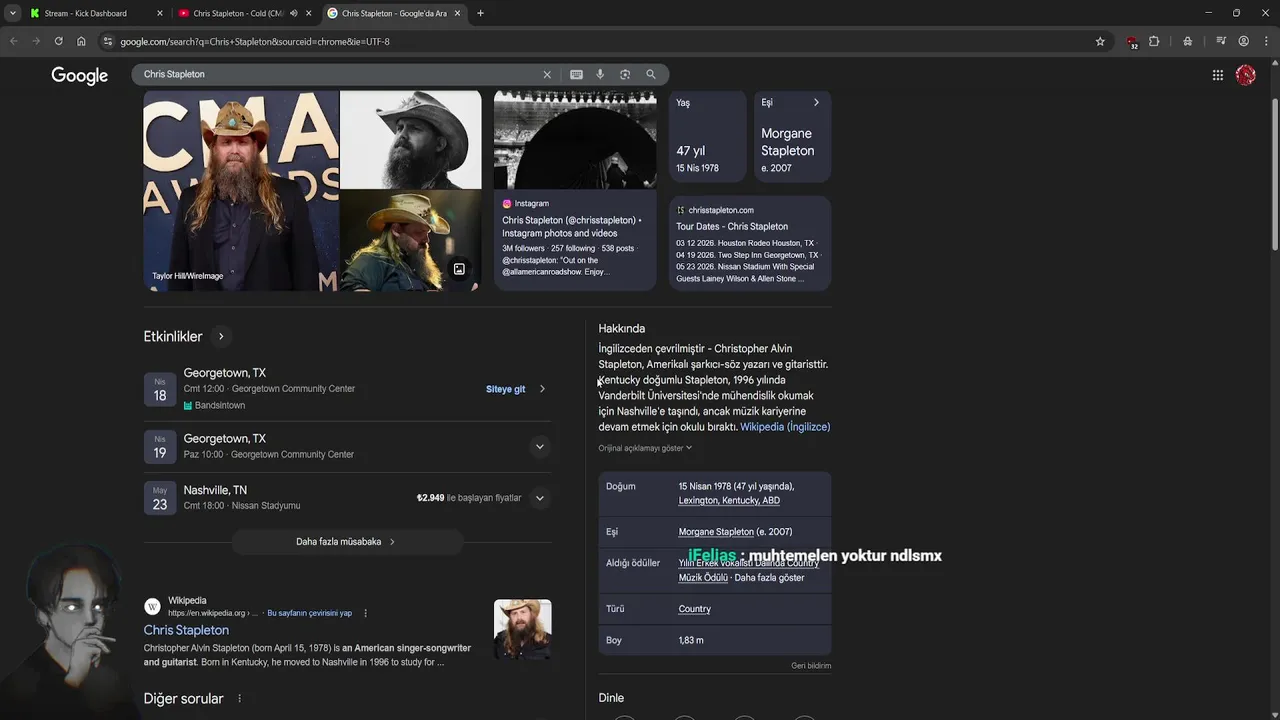The width and height of the screenshot is (1280, 720).
Task: Open the Google apps grid
Action: click(x=1218, y=75)
